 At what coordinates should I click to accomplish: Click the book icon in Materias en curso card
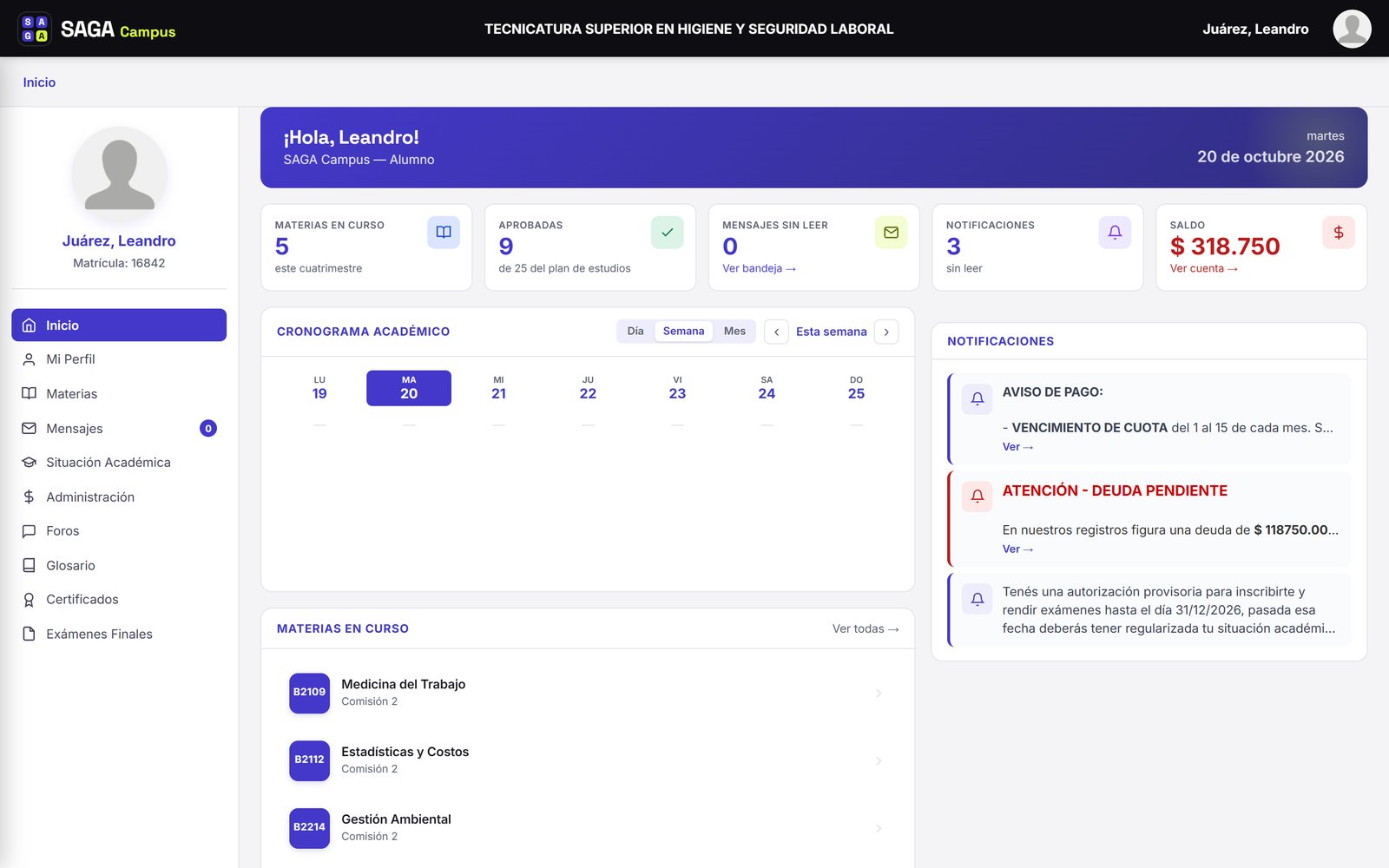pyautogui.click(x=444, y=232)
